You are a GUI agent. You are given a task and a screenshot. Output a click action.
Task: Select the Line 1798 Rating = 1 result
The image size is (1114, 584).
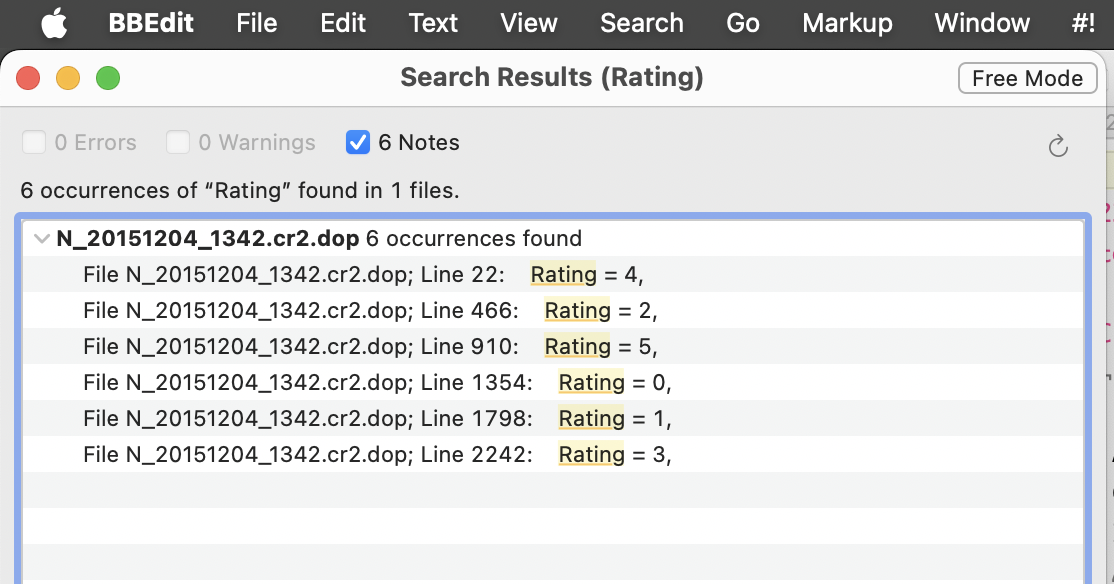point(553,418)
